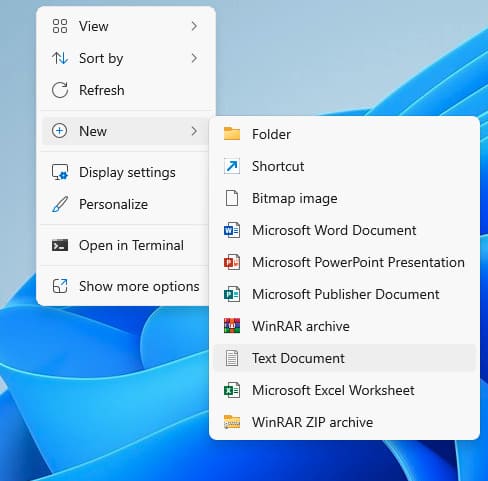Viewport: 488px width, 481px height.
Task: Click the blank Bitmap image icon
Action: coord(232,198)
